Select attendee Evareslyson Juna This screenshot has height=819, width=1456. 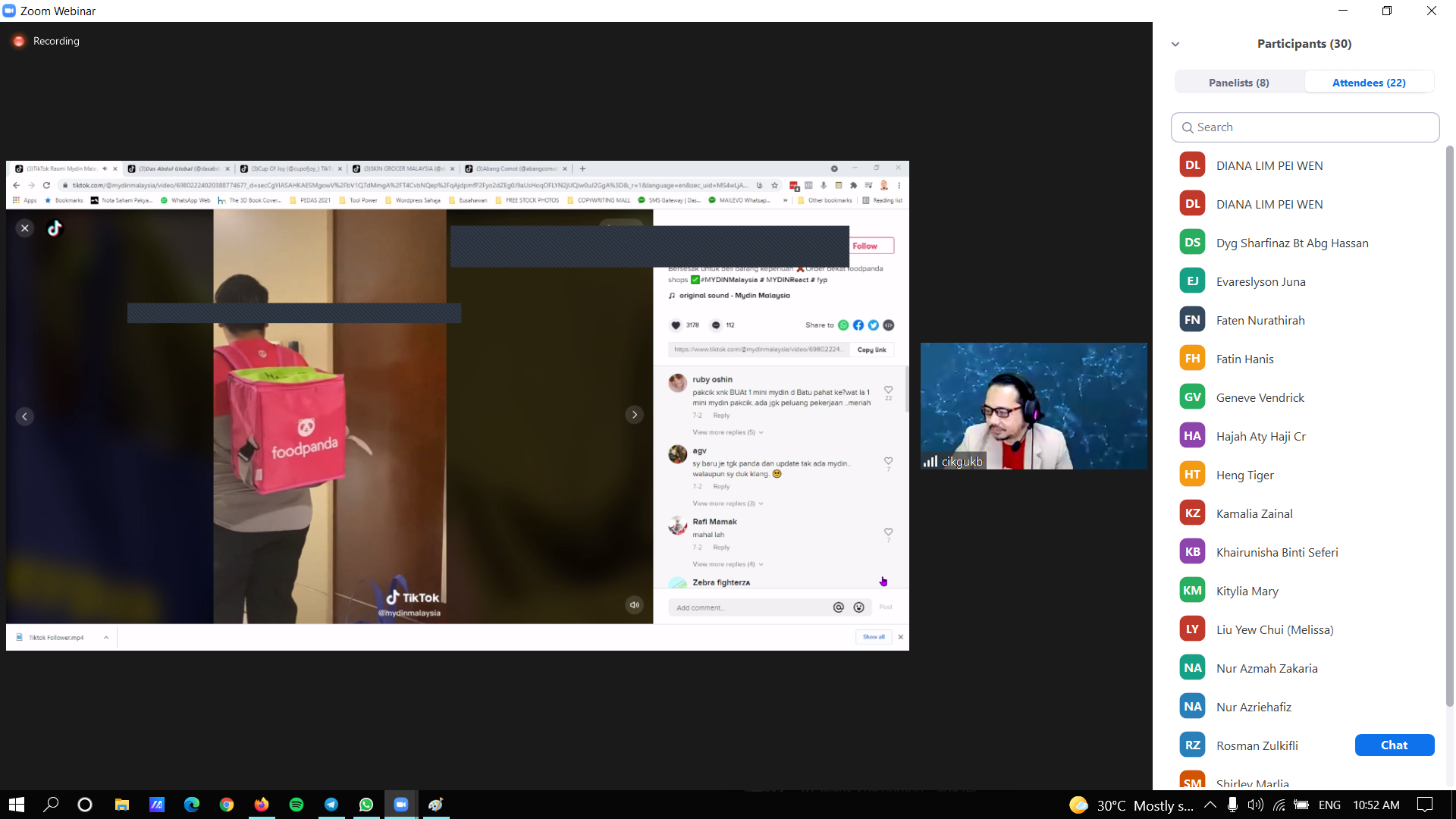[x=1304, y=281]
